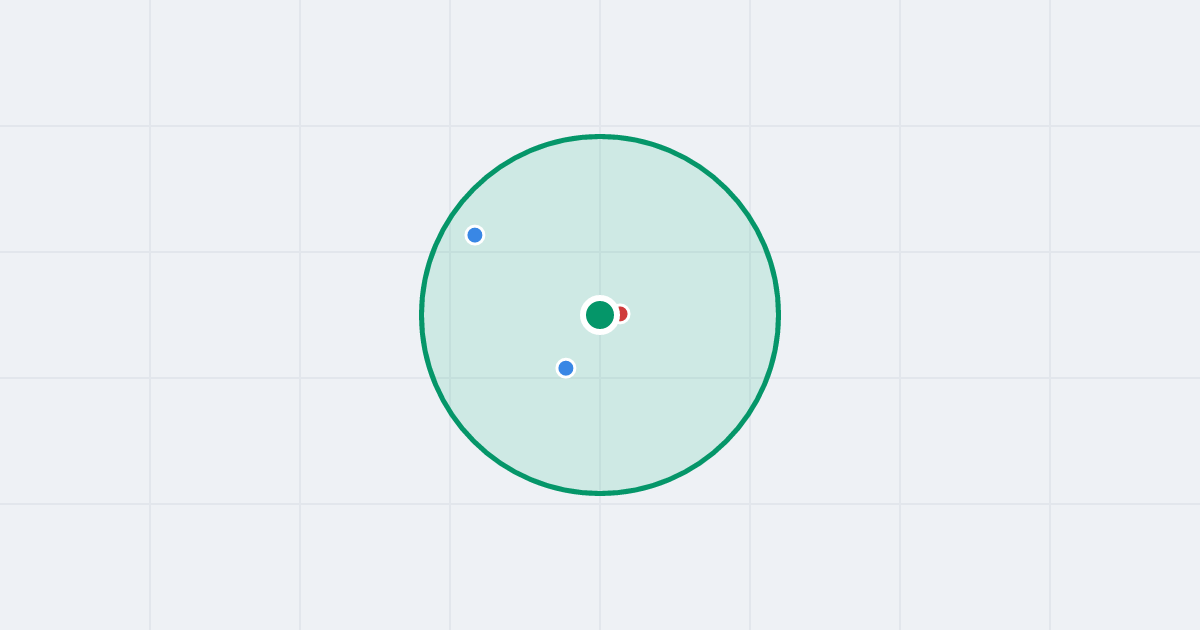Click the grid intersection inside the circle's lower-left area

[450, 378]
